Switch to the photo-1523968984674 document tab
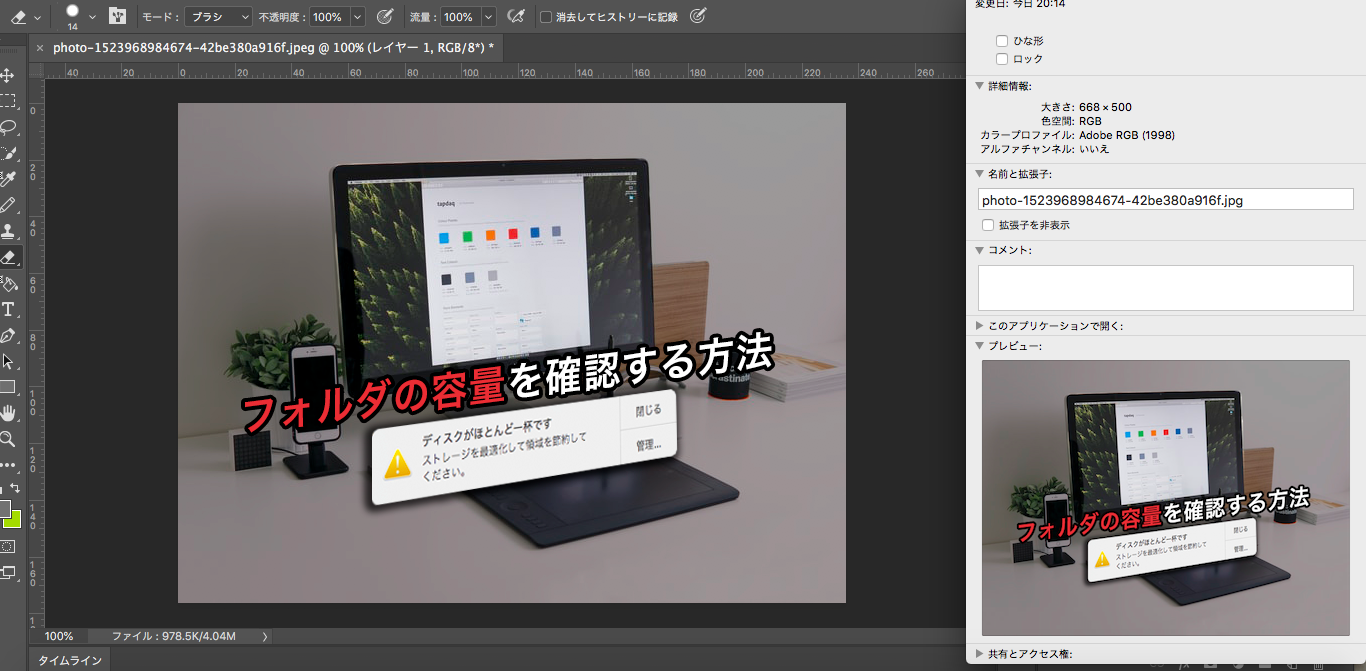 tap(270, 47)
